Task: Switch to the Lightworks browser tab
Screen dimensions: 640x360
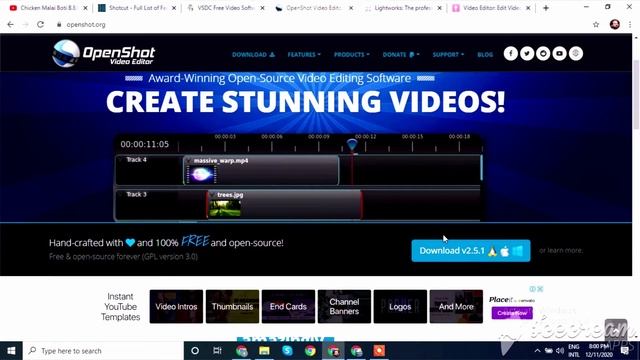Action: coord(402,8)
